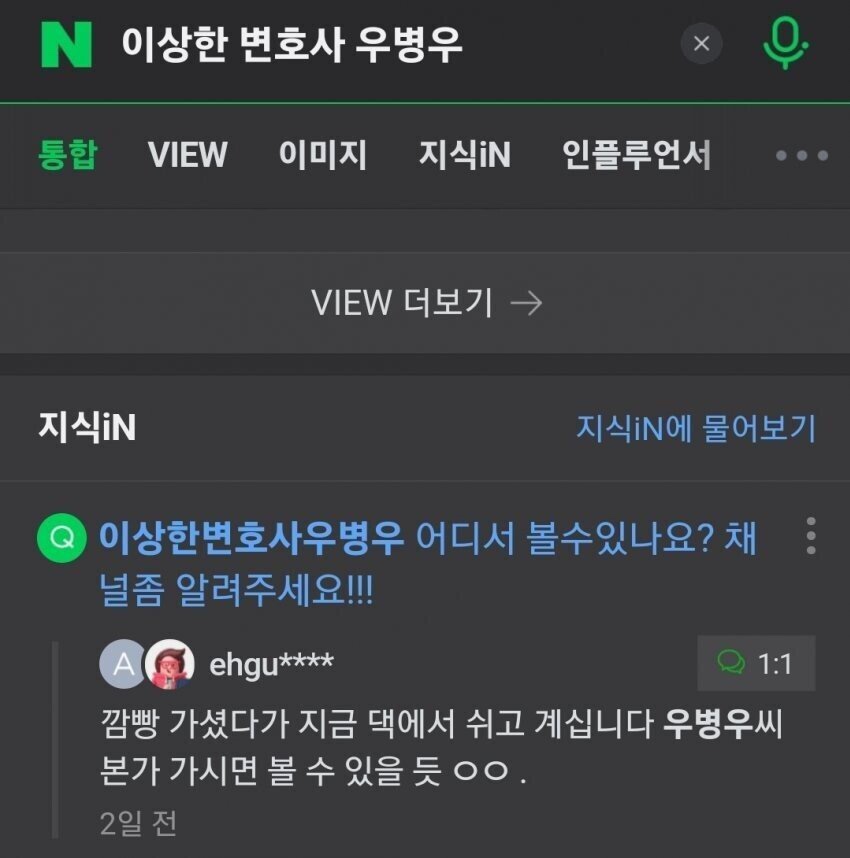Viewport: 850px width, 858px height.
Task: Start voice search with microphone icon
Action: (785, 43)
